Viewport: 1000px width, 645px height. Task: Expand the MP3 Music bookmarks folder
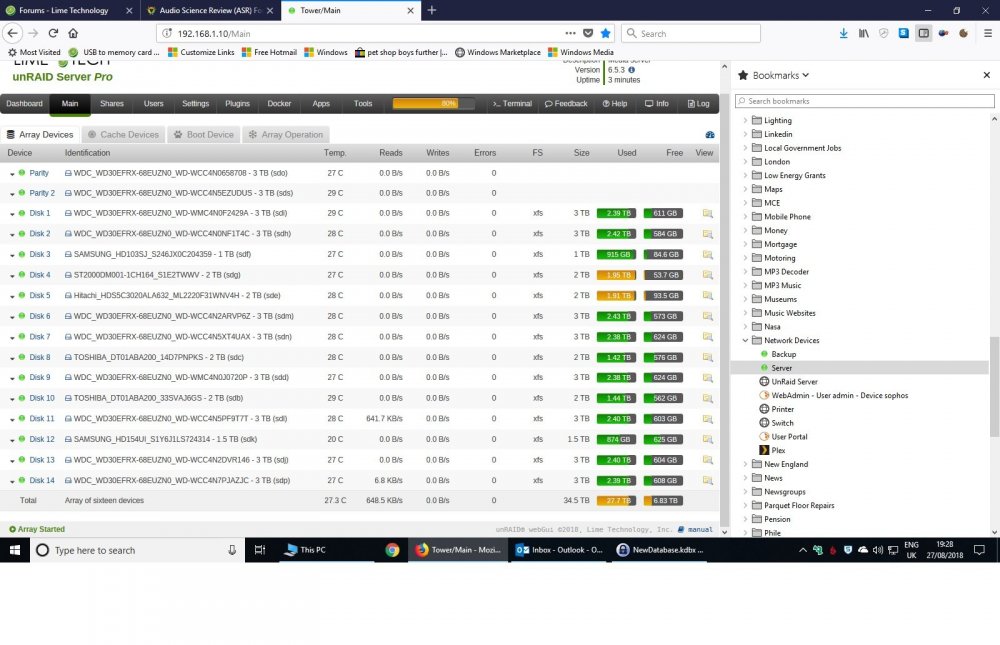745,285
